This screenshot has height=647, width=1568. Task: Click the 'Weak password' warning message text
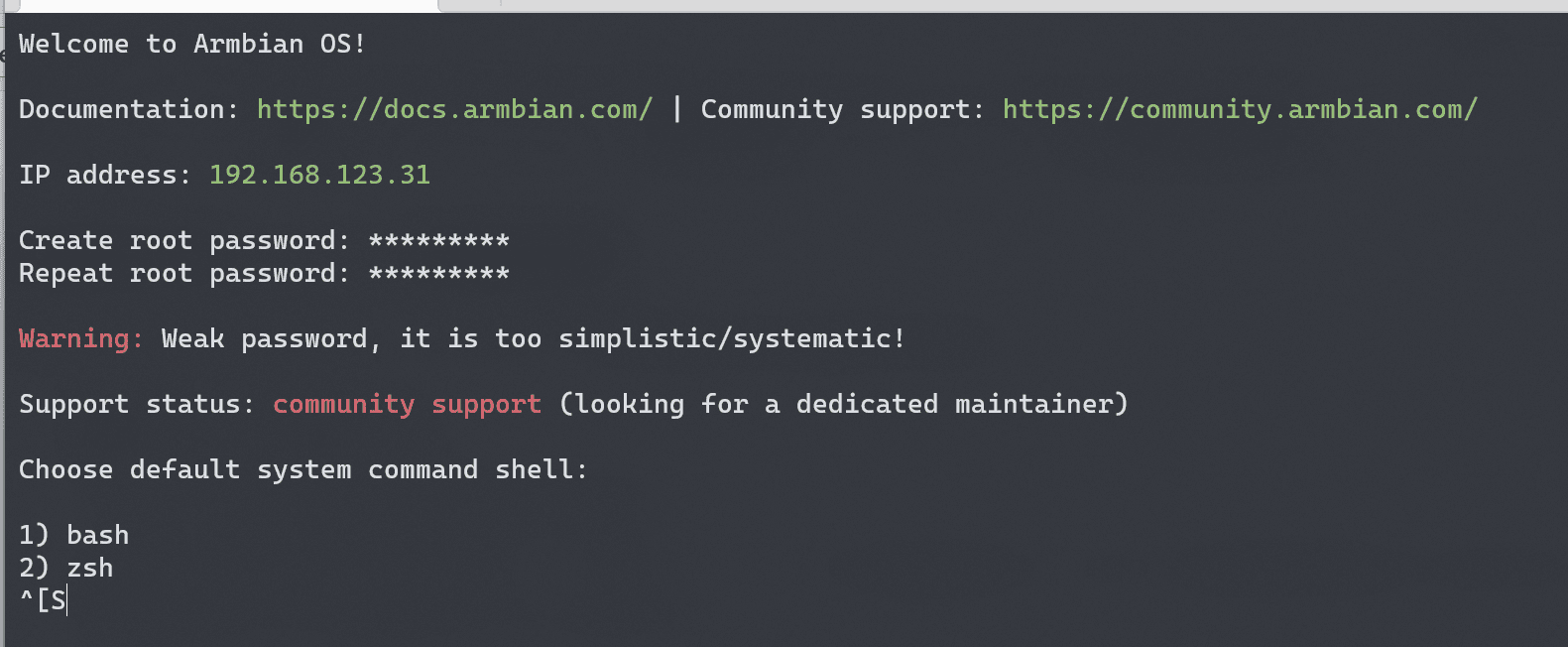tap(534, 338)
